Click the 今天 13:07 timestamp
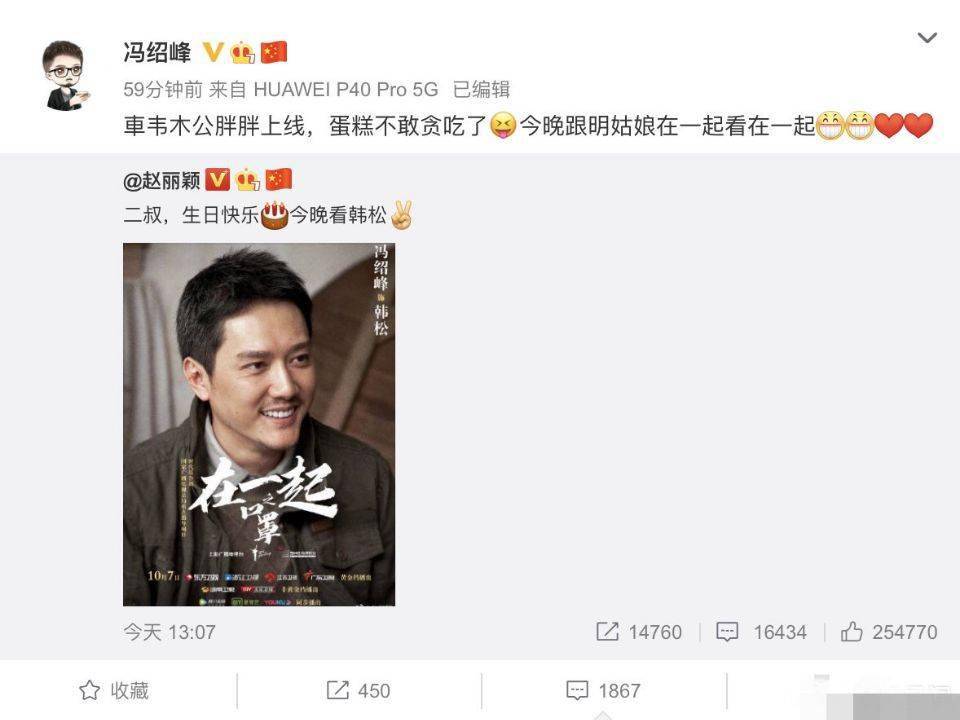 (x=170, y=632)
